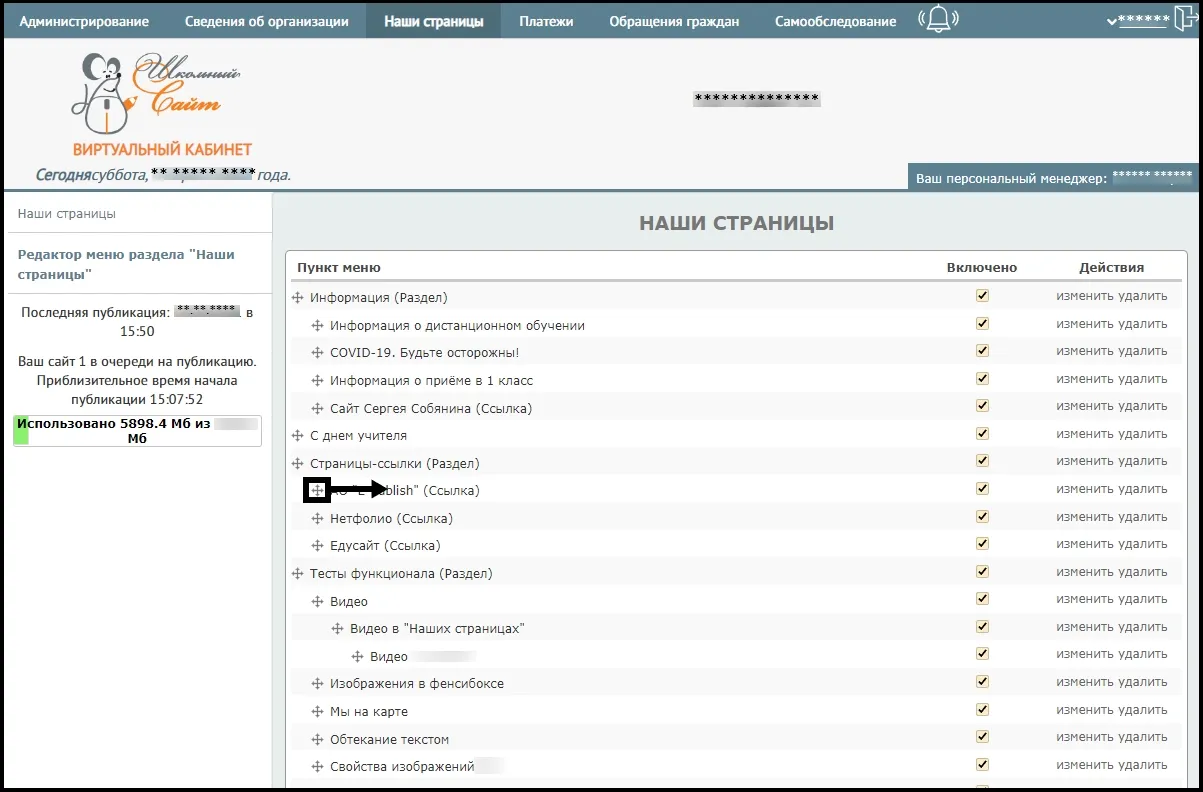Image resolution: width=1203 pixels, height=792 pixels.
Task: Click the drag handle of Свойства изображений
Action: click(317, 767)
